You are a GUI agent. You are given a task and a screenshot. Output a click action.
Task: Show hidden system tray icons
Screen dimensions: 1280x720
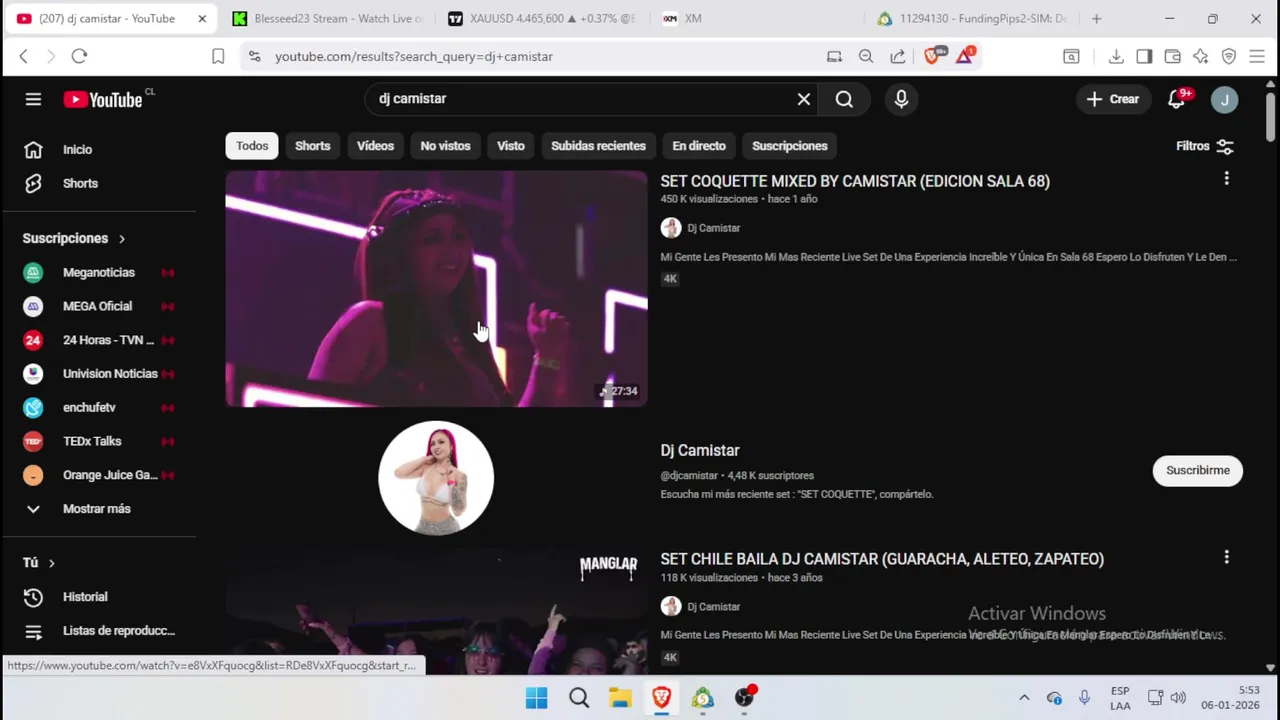pyautogui.click(x=1024, y=698)
